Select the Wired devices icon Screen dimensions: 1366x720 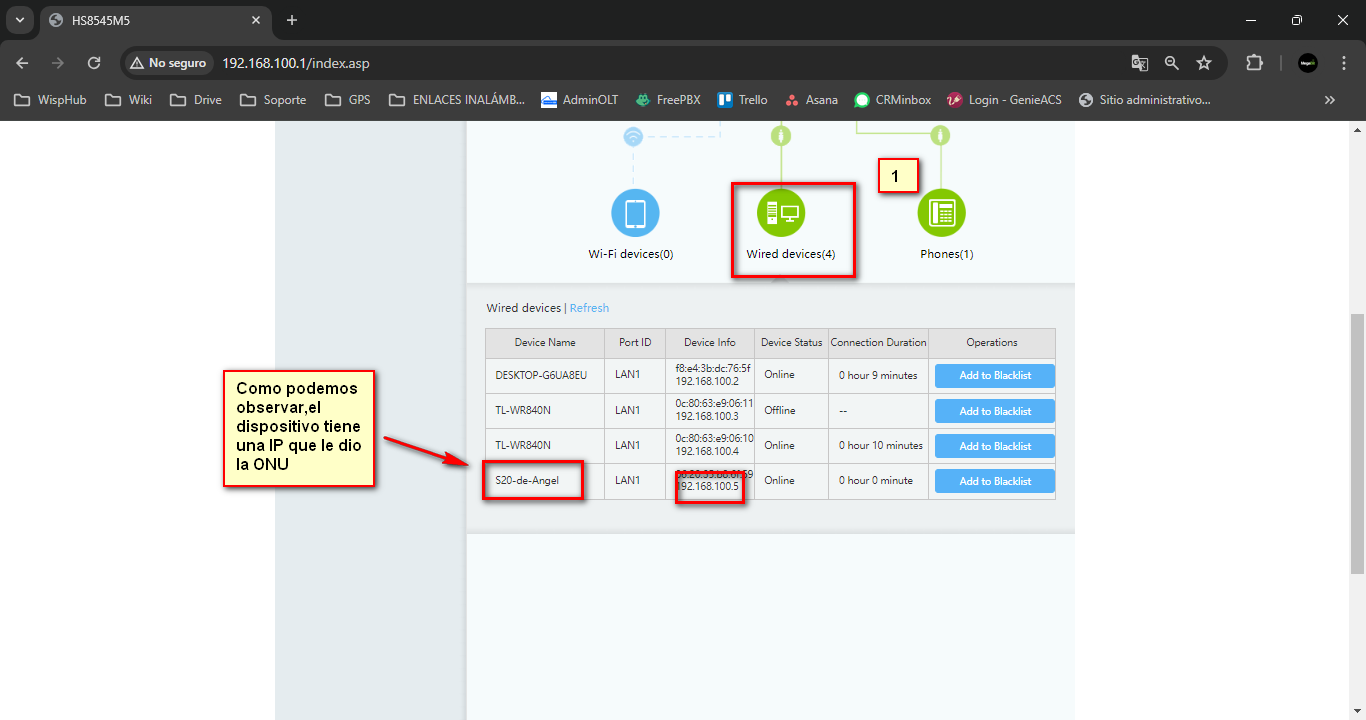pos(781,213)
